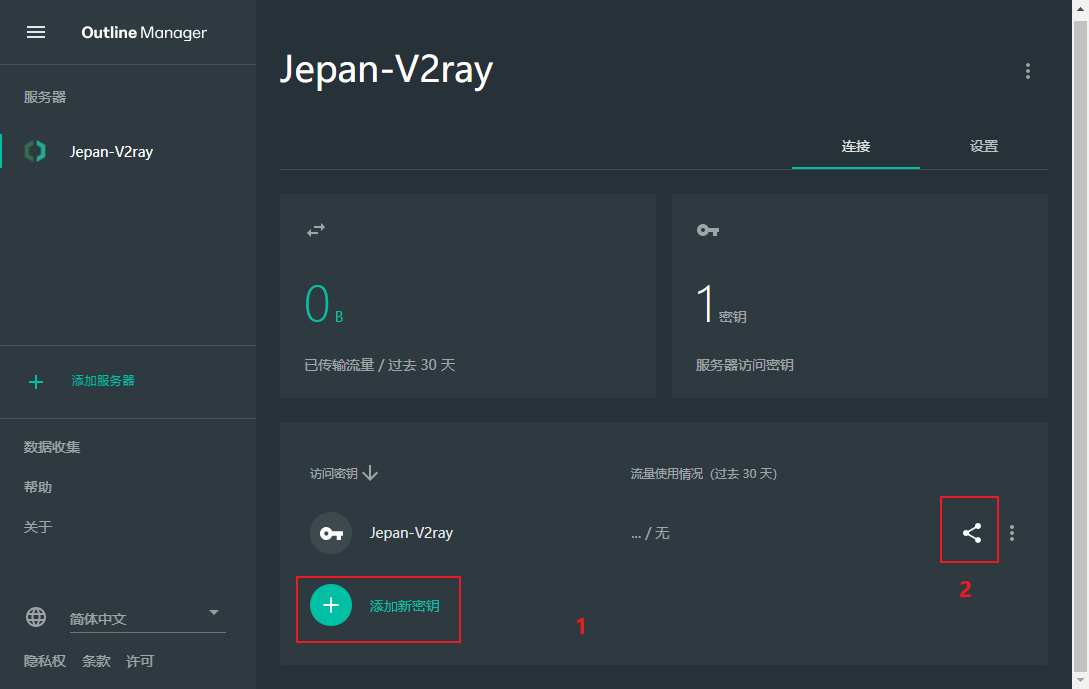Click the 添加新密钥 label
The width and height of the screenshot is (1089, 689).
[x=404, y=606]
